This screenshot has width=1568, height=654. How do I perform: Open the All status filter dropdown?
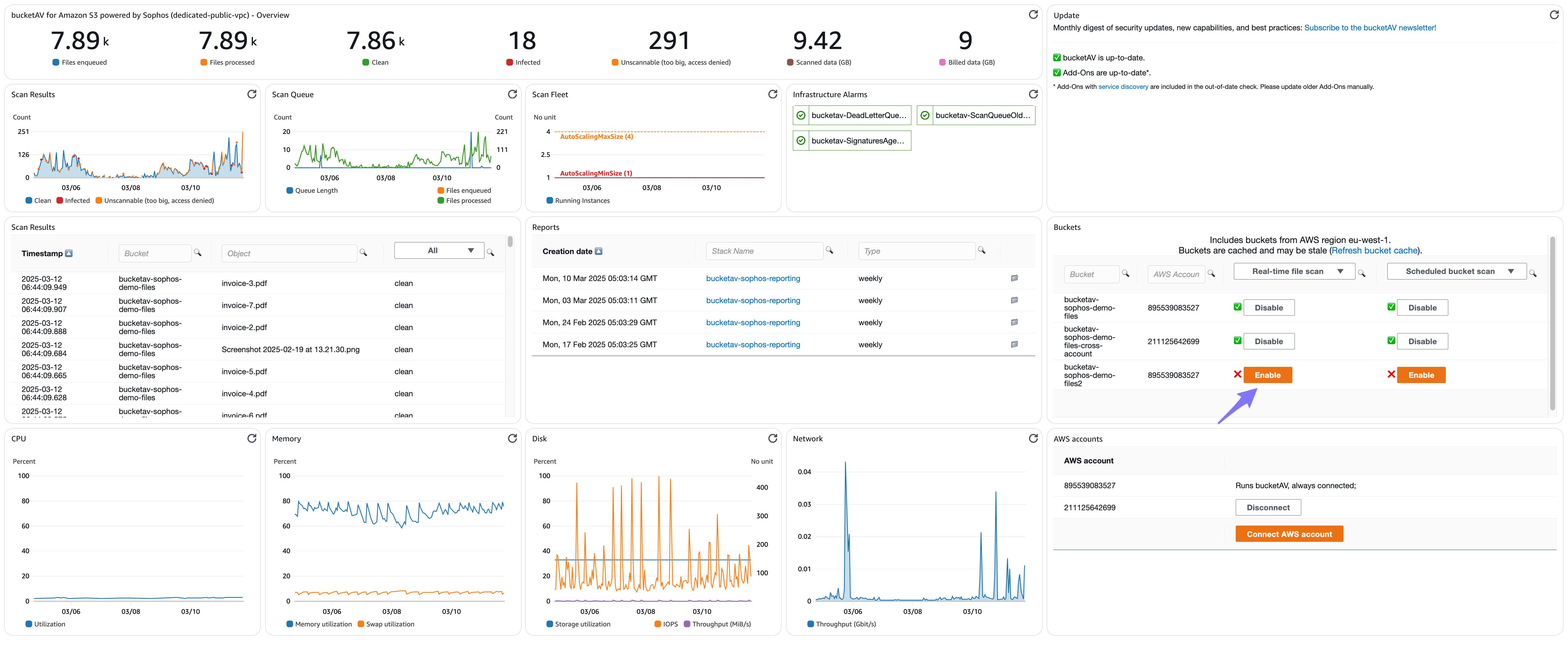point(439,250)
